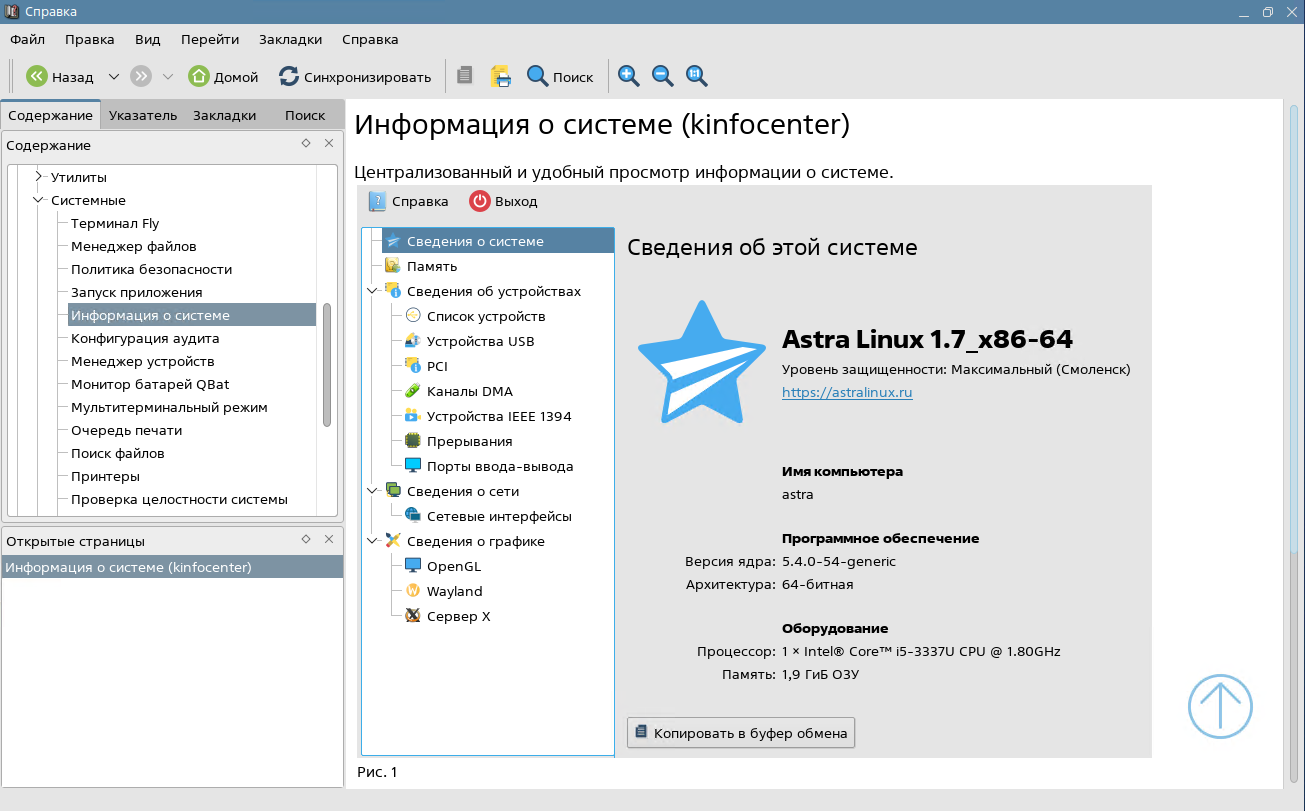Open Мультитерминальный режим entry
The height and width of the screenshot is (811, 1305).
tap(169, 407)
